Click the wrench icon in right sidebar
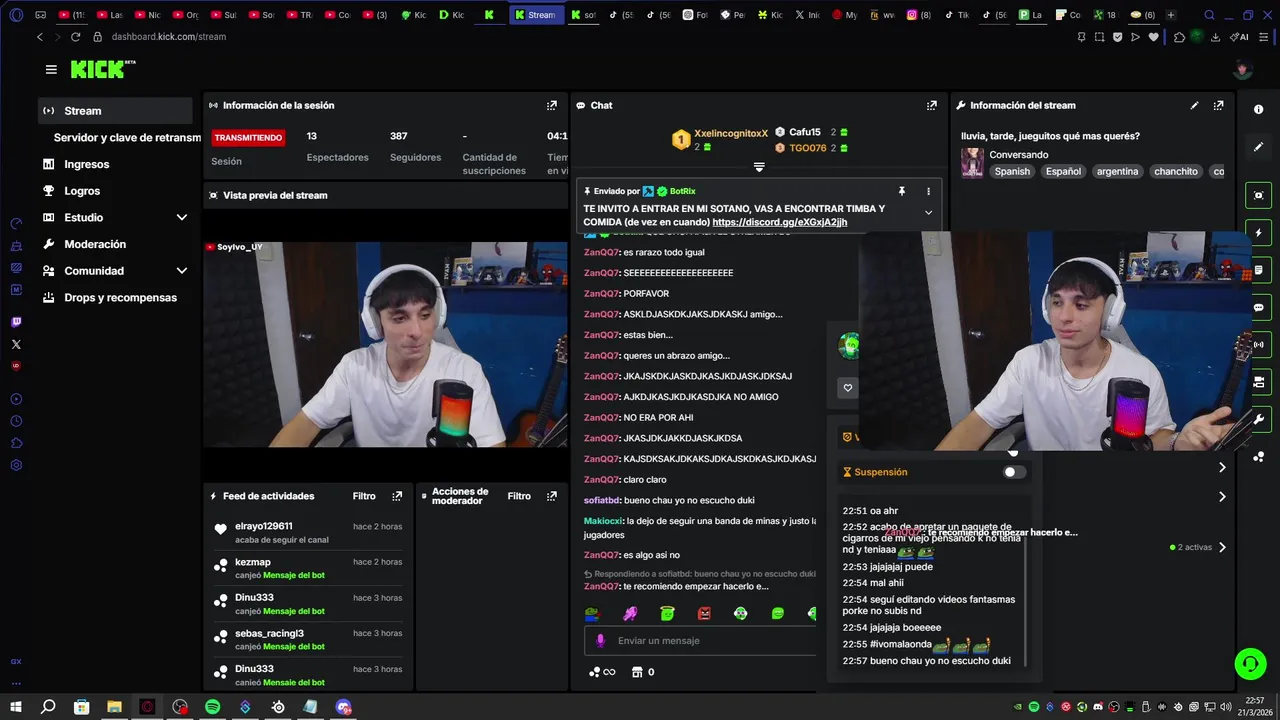Screen dimensions: 1280x720 point(1259,420)
